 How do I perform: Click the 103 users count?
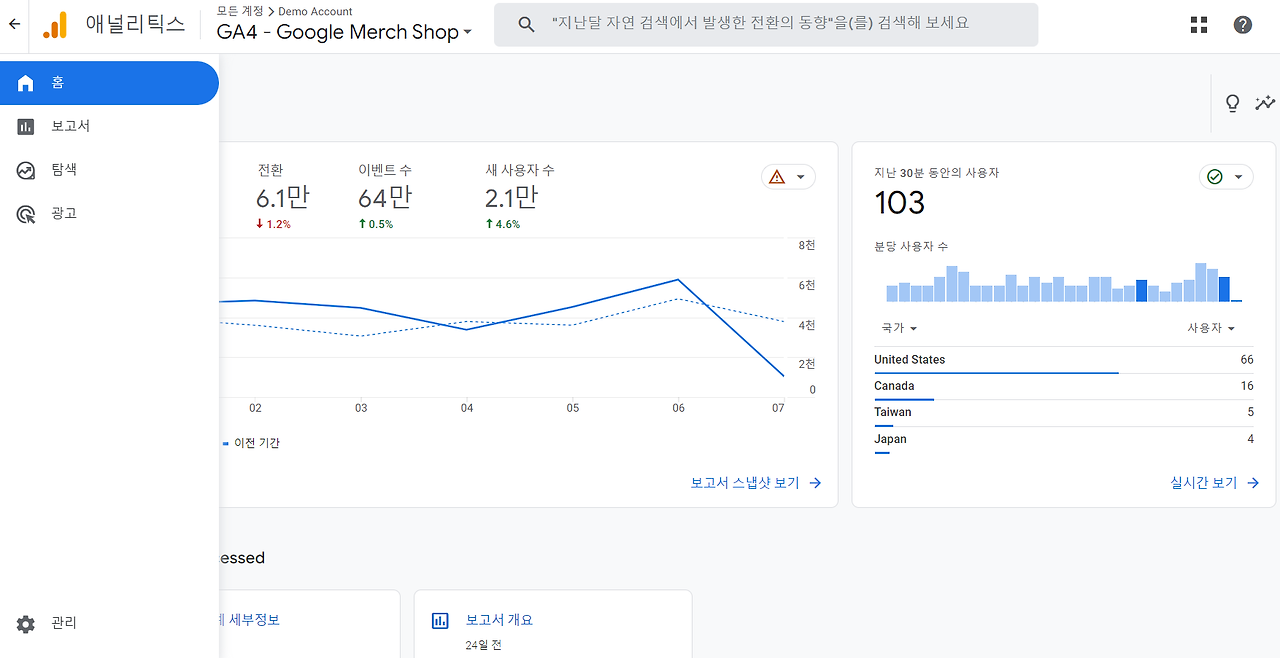pyautogui.click(x=900, y=203)
